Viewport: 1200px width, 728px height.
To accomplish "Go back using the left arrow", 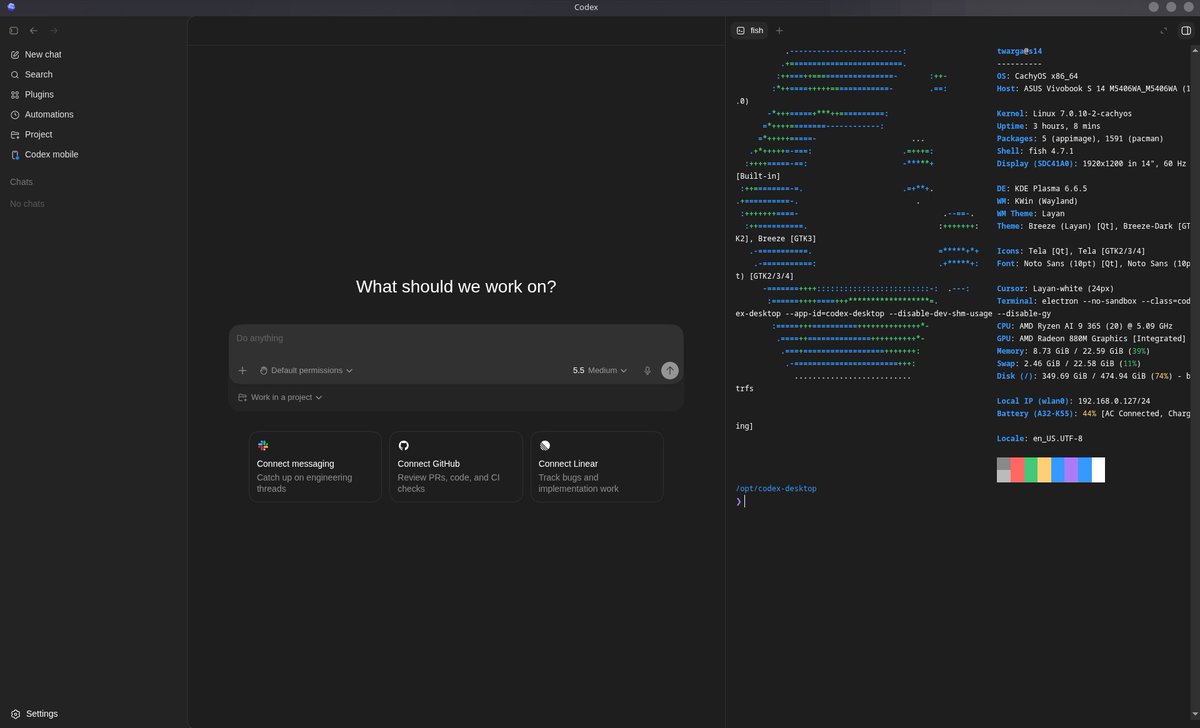I will click(34, 31).
